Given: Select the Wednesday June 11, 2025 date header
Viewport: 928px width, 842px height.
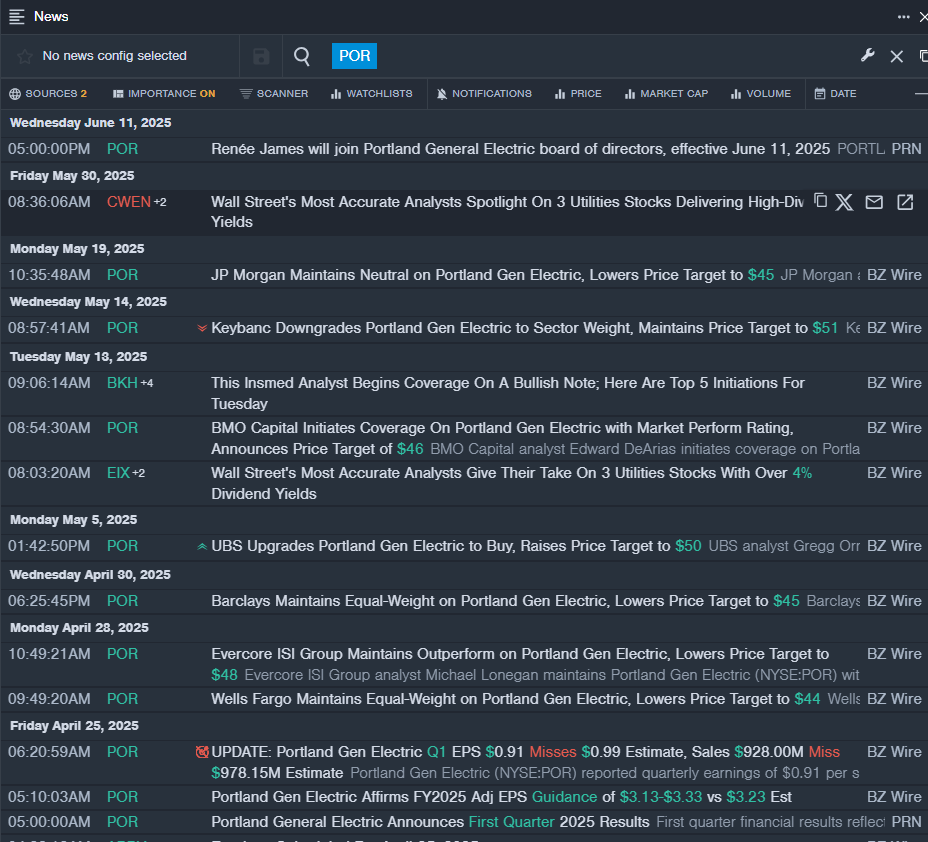Looking at the screenshot, I should click(91, 123).
